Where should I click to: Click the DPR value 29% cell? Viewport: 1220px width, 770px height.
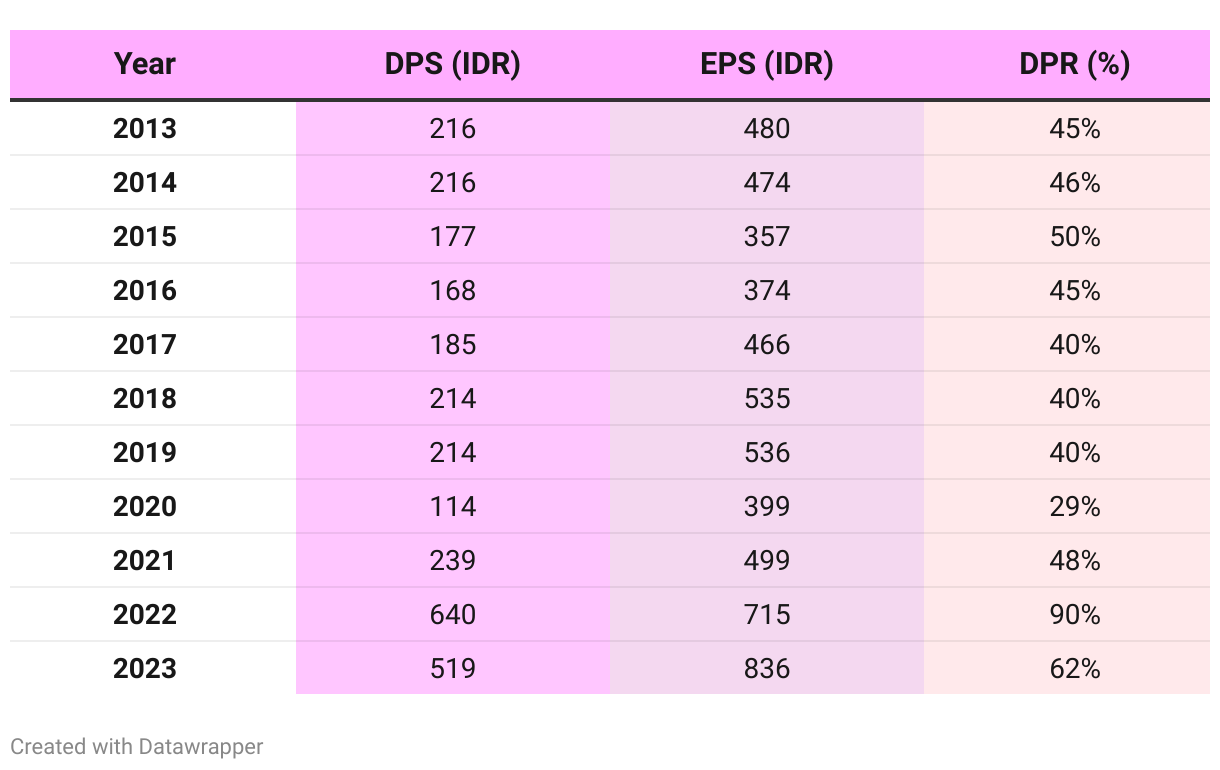click(1074, 507)
